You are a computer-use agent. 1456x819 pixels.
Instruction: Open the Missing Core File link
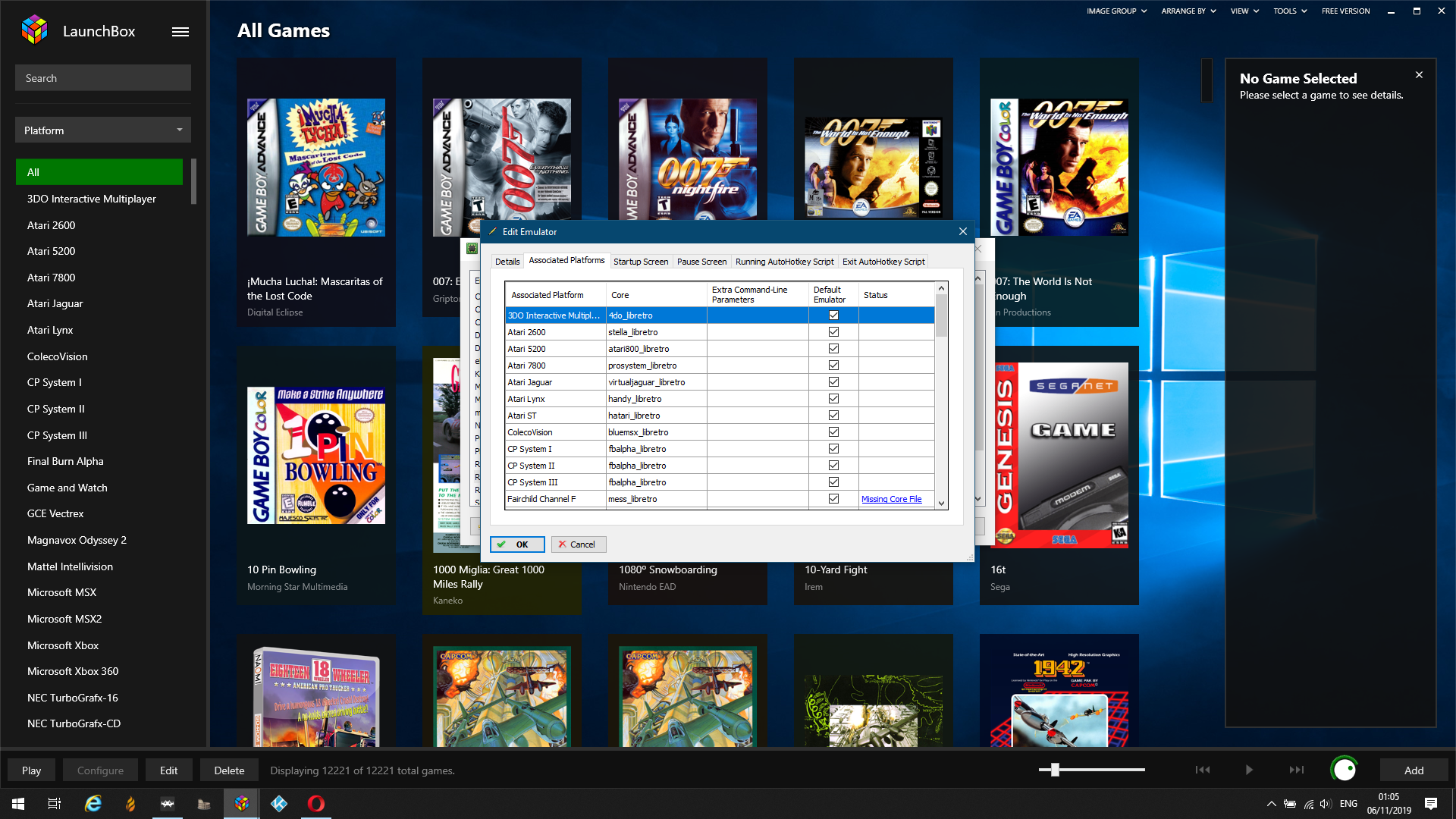(x=891, y=499)
